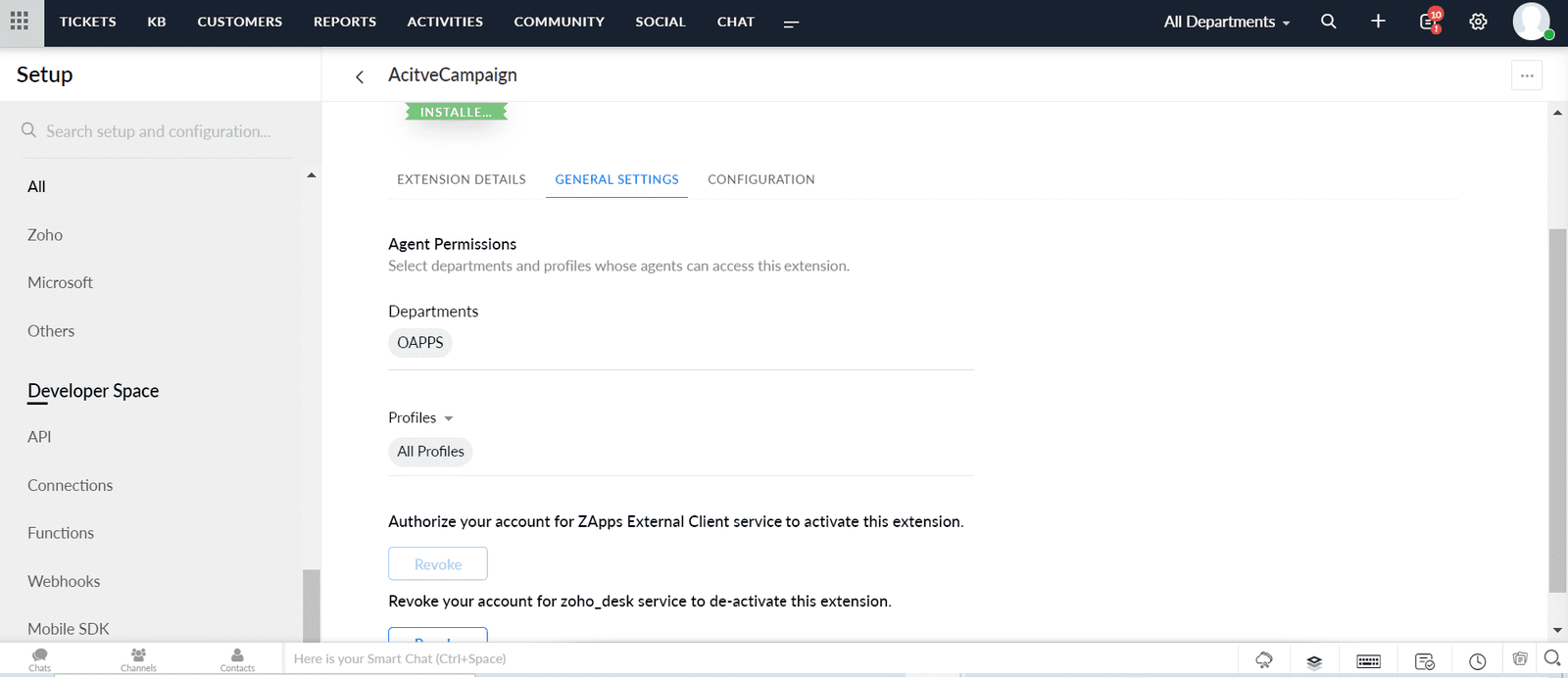Open the keyboard shortcuts icon
This screenshot has height=678, width=1568.
click(x=1368, y=661)
